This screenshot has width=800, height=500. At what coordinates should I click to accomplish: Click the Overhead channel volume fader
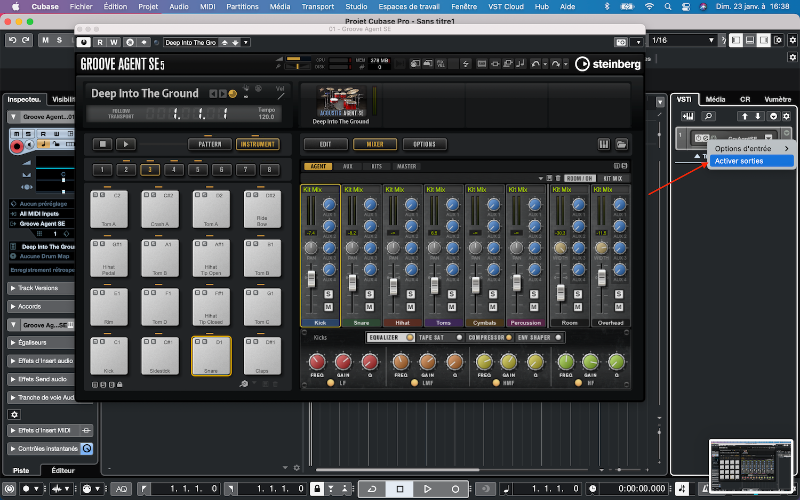tap(602, 278)
